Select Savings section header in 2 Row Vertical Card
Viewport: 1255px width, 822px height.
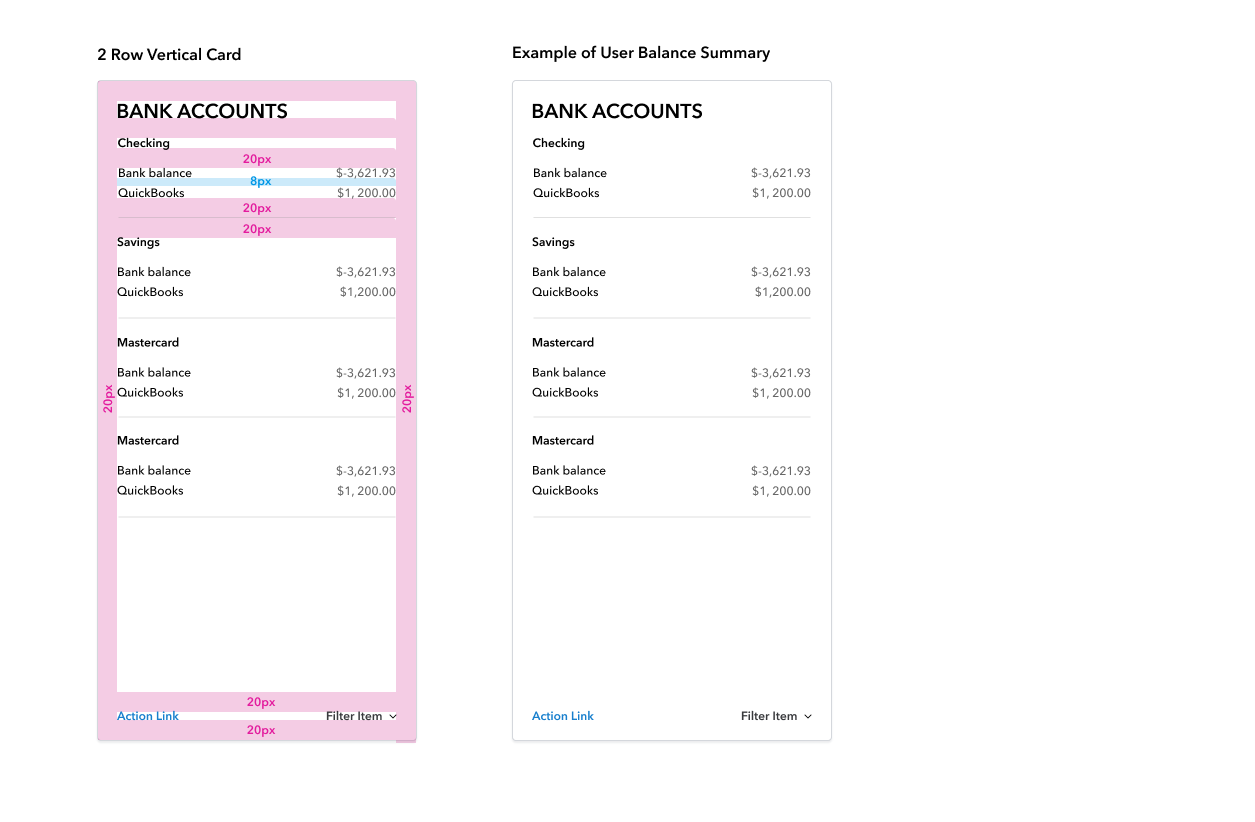click(138, 242)
